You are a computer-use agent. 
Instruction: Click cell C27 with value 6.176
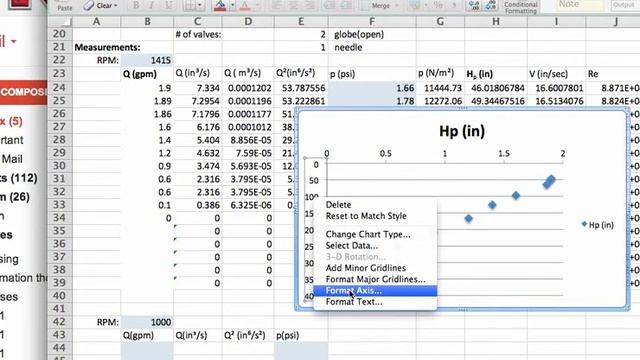coord(198,127)
